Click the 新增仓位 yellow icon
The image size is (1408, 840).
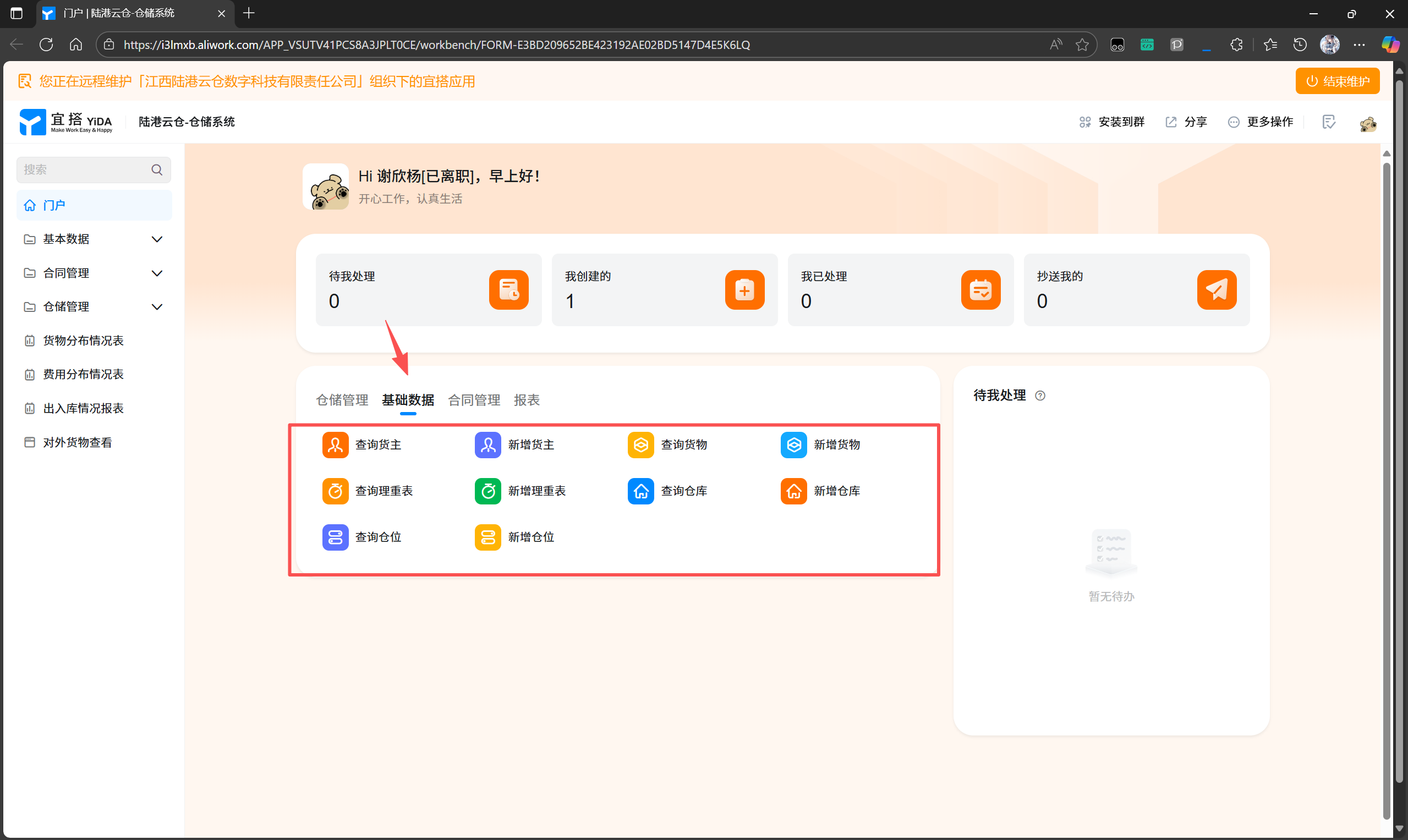[487, 537]
